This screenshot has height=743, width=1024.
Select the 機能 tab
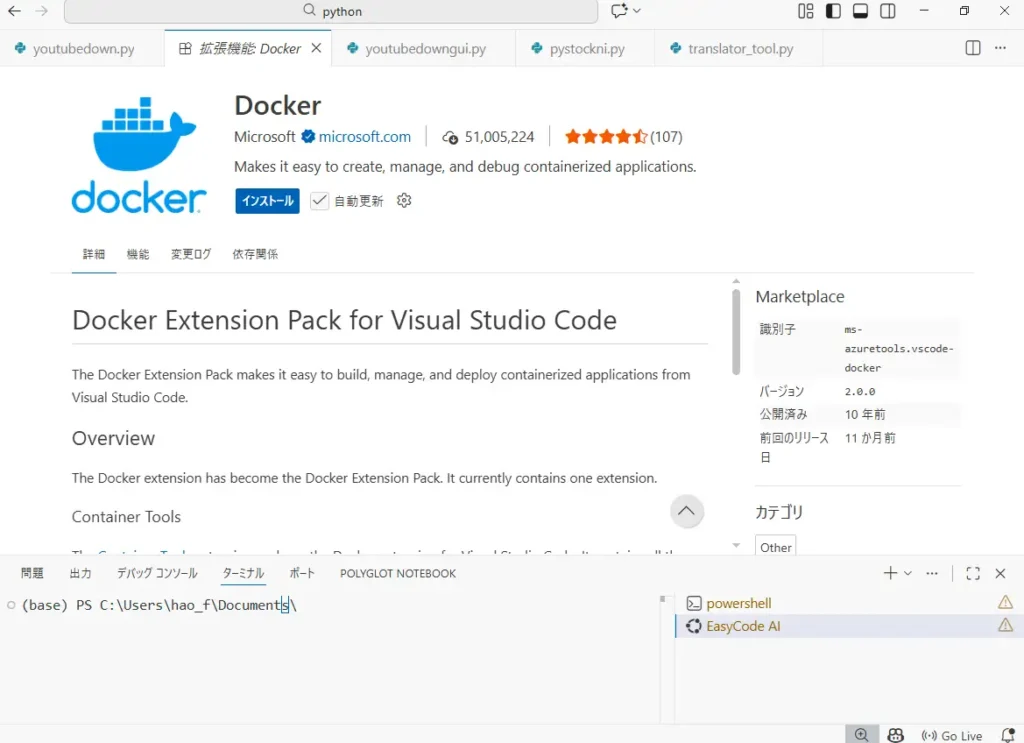click(138, 254)
